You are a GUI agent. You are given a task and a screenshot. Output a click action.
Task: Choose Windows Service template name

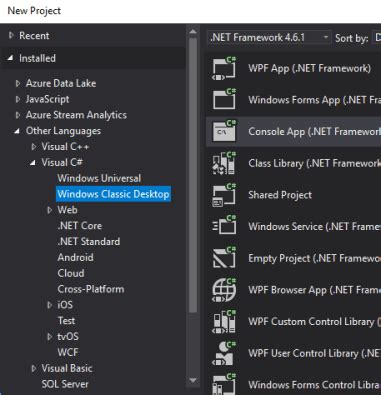(x=314, y=227)
